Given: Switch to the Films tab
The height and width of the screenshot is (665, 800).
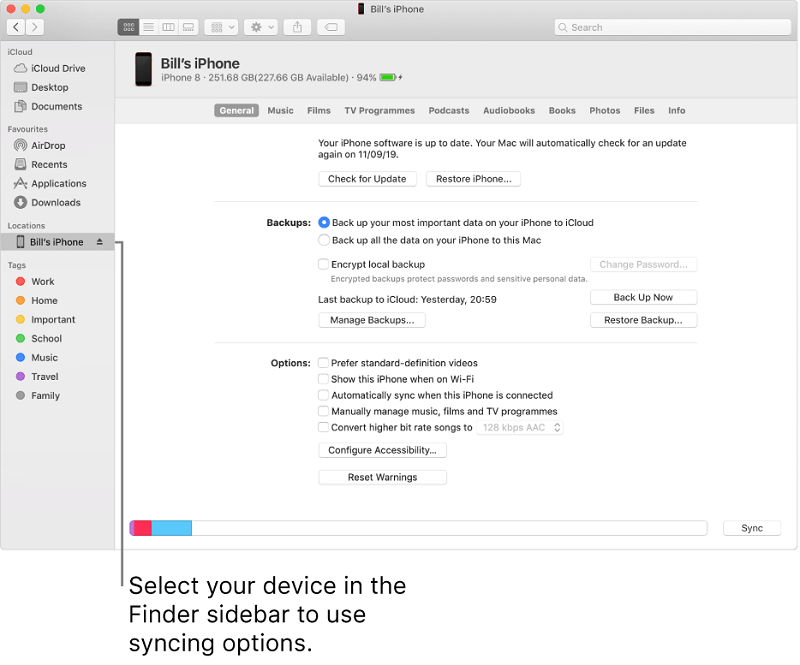Looking at the screenshot, I should [x=319, y=110].
